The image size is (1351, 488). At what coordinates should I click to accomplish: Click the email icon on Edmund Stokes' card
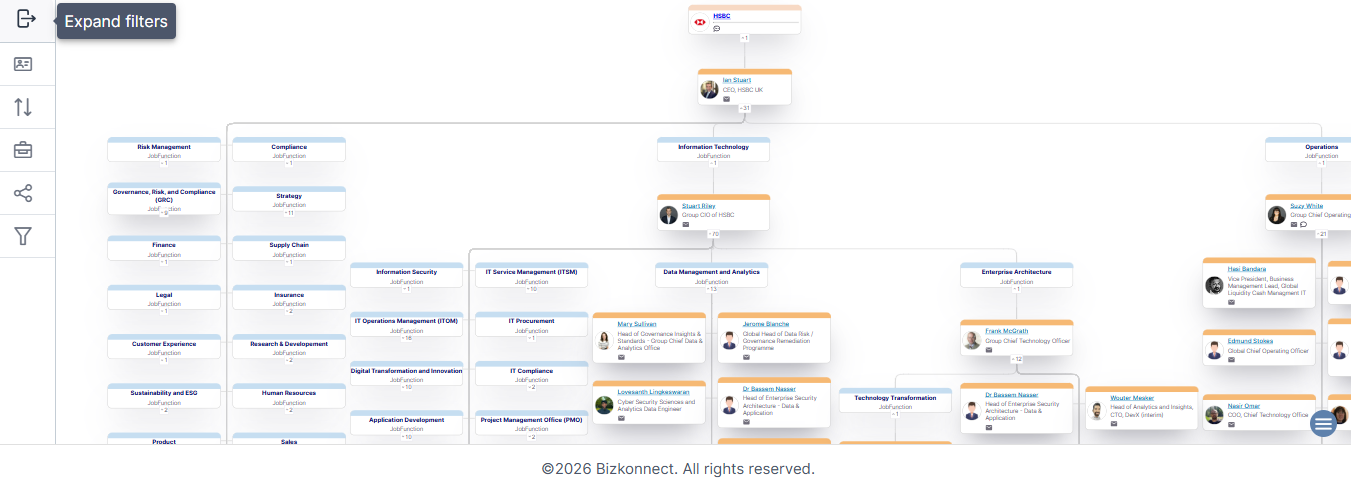pyautogui.click(x=1232, y=360)
